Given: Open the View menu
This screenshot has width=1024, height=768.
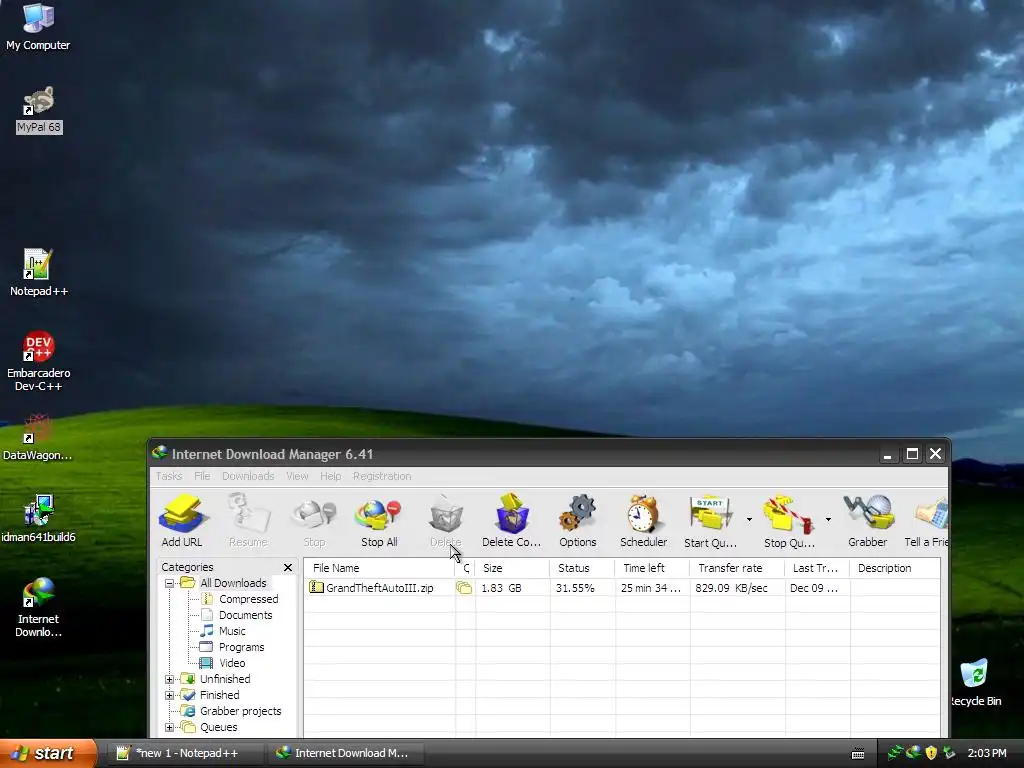Looking at the screenshot, I should coord(297,476).
